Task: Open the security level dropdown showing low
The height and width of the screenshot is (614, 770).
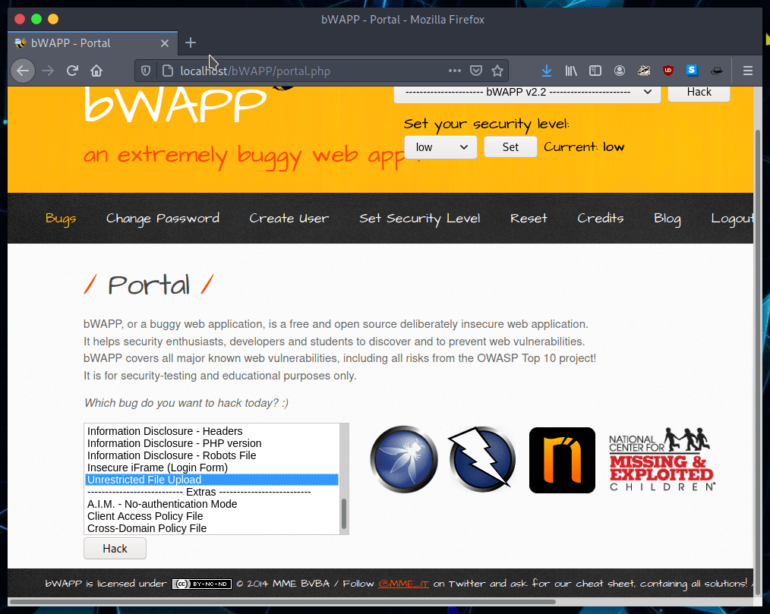Action: pyautogui.click(x=440, y=147)
